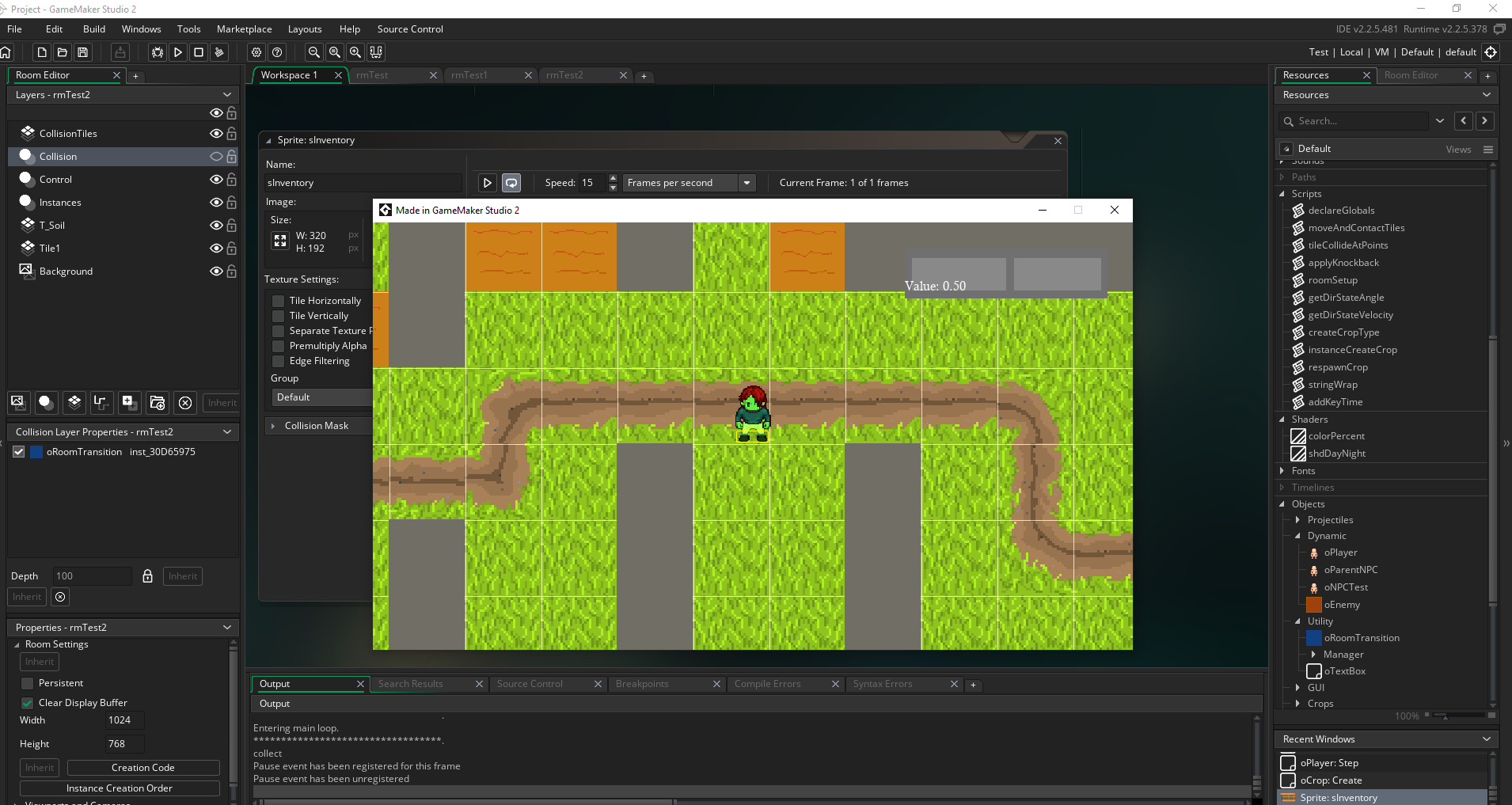1512x805 pixels.
Task: Create a new path layer
Action: [101, 402]
